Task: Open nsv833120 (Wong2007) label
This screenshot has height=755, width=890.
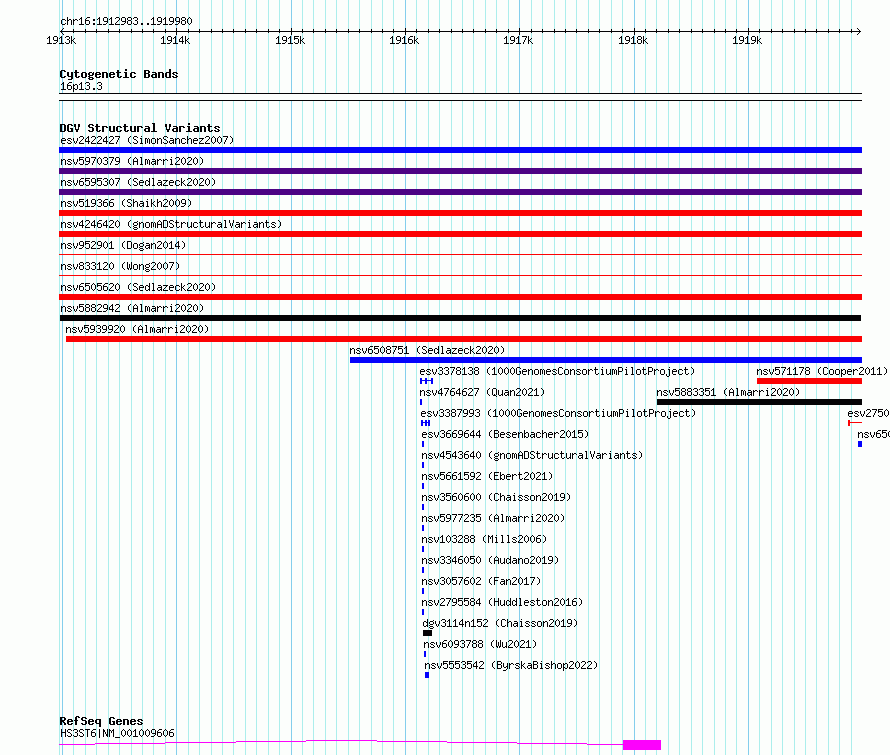Action: (120, 266)
